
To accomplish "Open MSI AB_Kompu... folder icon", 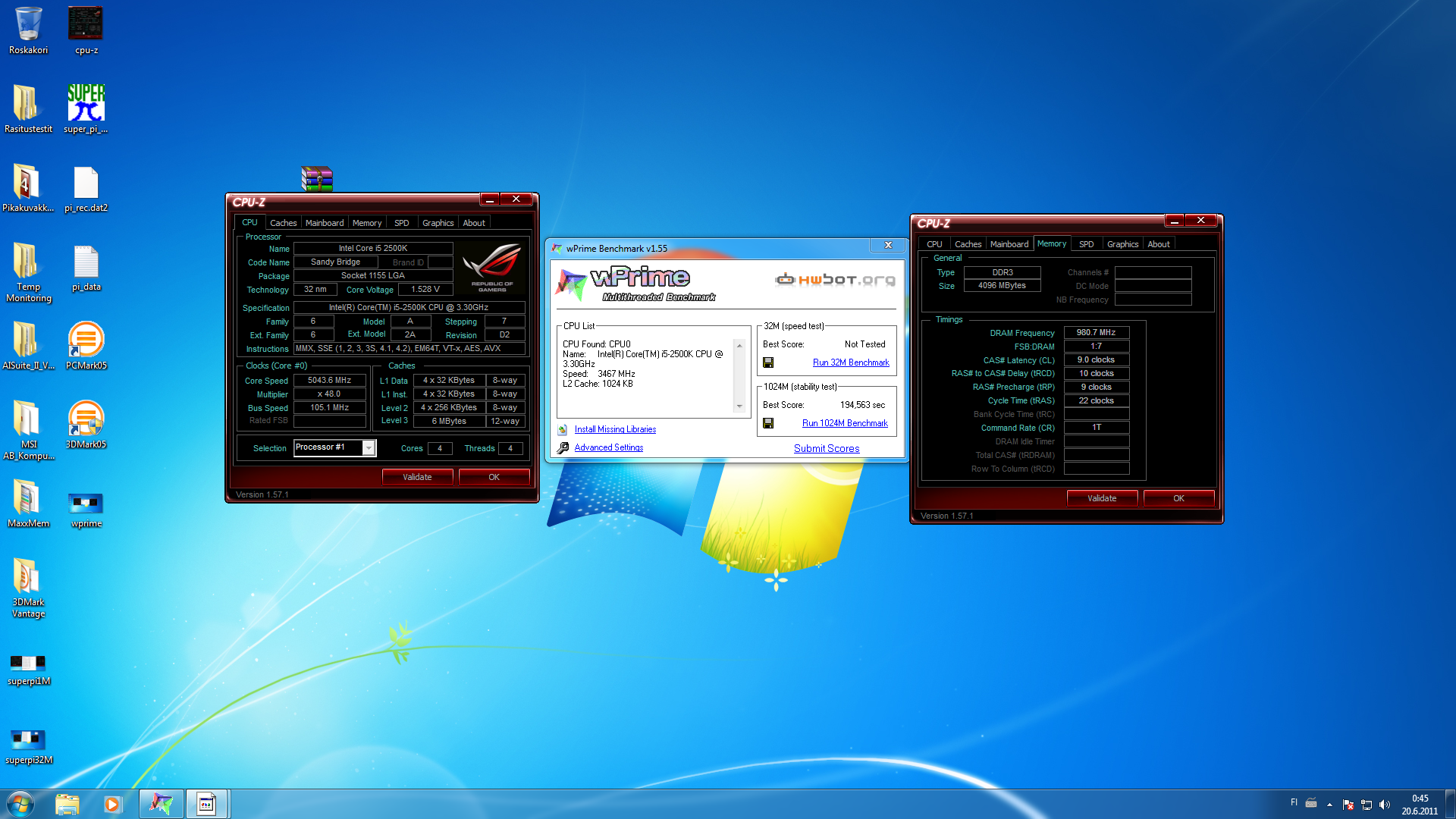I will 28,429.
